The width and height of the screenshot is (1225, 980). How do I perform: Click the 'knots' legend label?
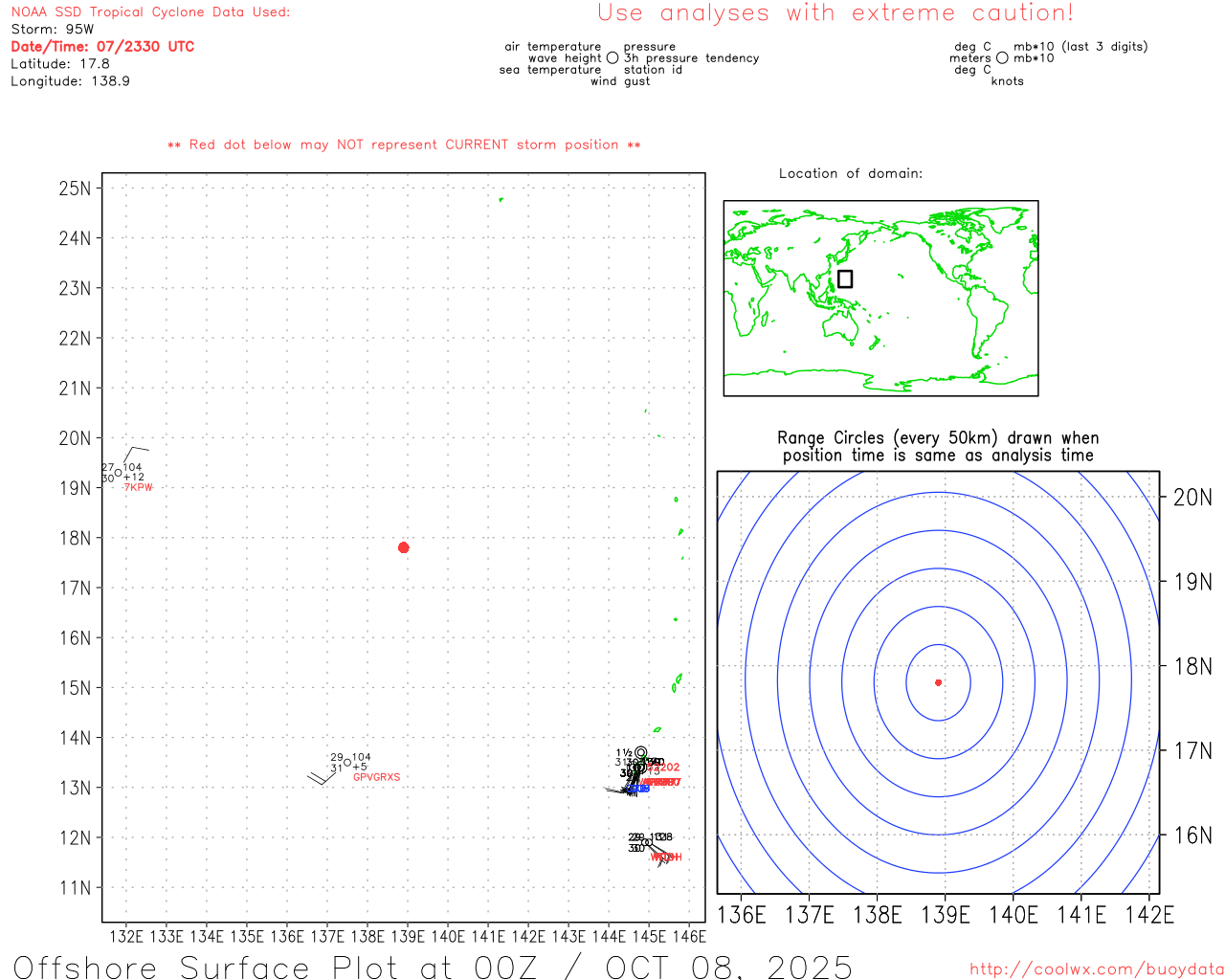pyautogui.click(x=1008, y=81)
